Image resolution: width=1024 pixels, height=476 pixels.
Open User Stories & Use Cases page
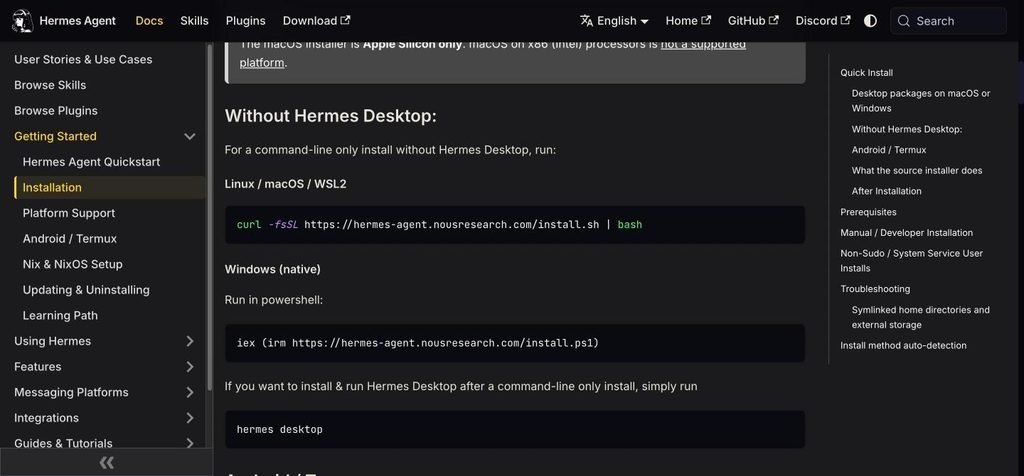tap(83, 59)
